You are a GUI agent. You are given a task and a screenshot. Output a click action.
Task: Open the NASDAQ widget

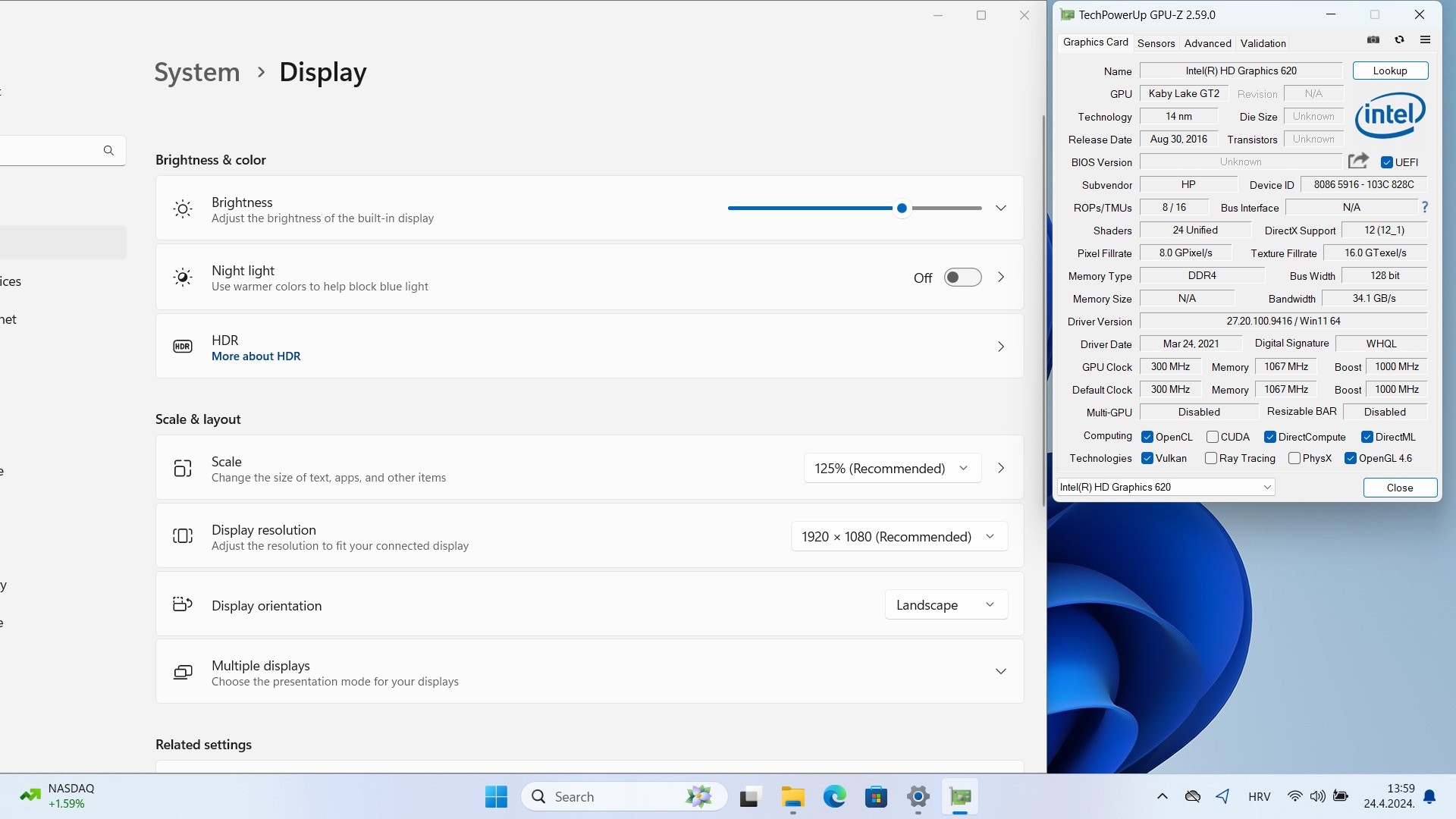(x=58, y=796)
